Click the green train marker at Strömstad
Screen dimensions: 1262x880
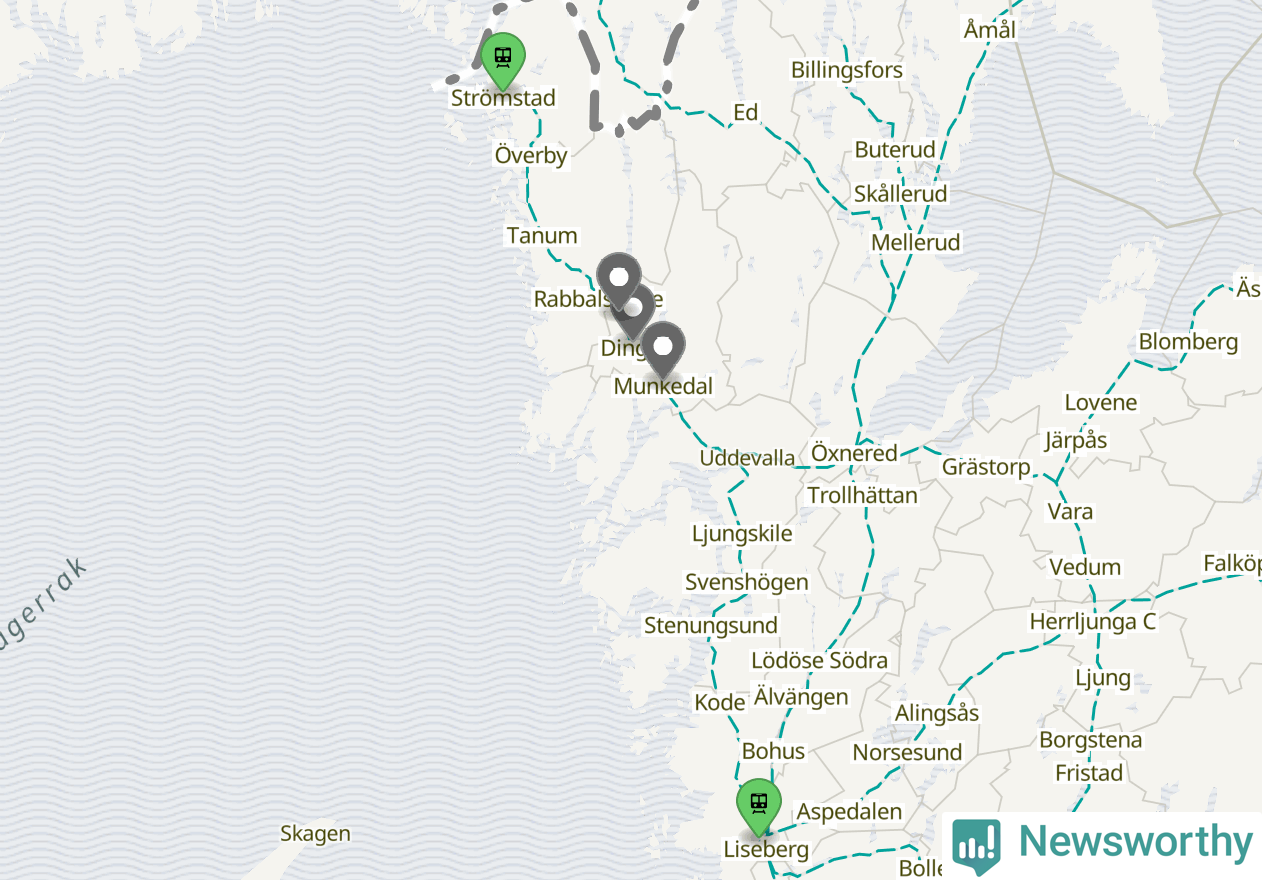[x=503, y=58]
